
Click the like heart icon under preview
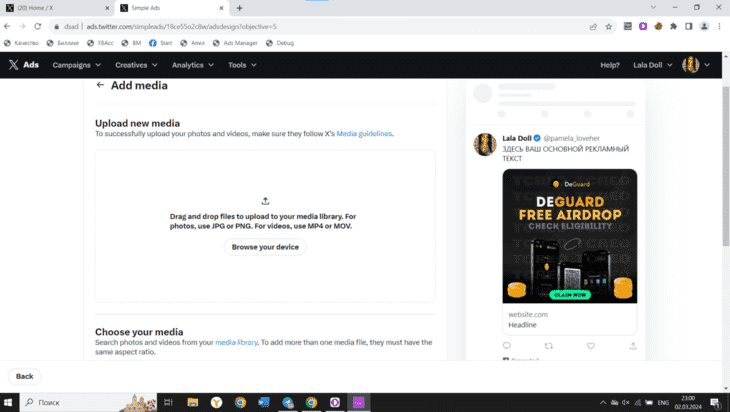(590, 345)
